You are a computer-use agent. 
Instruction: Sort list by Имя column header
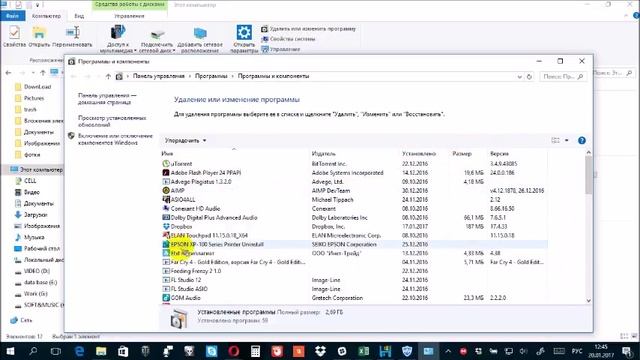click(167, 154)
